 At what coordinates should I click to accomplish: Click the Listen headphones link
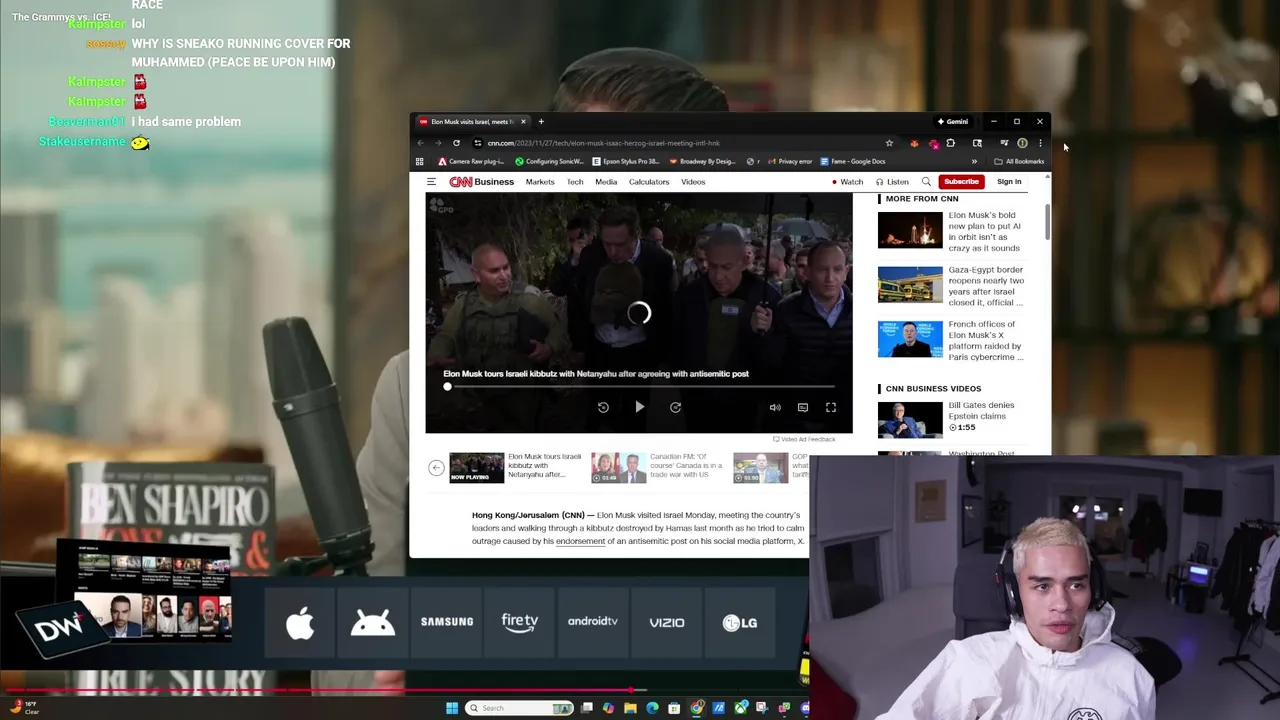click(892, 182)
